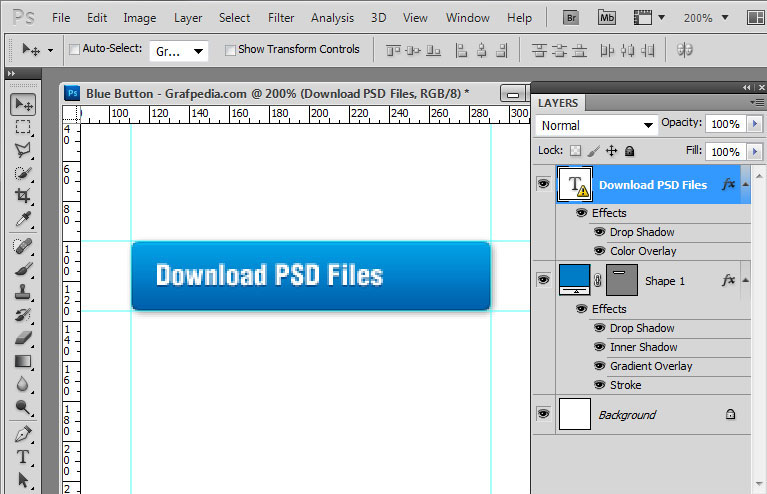Screen dimensions: 767x494
Task: Select the Shape 1 vector mask thumbnail
Action: (x=622, y=280)
